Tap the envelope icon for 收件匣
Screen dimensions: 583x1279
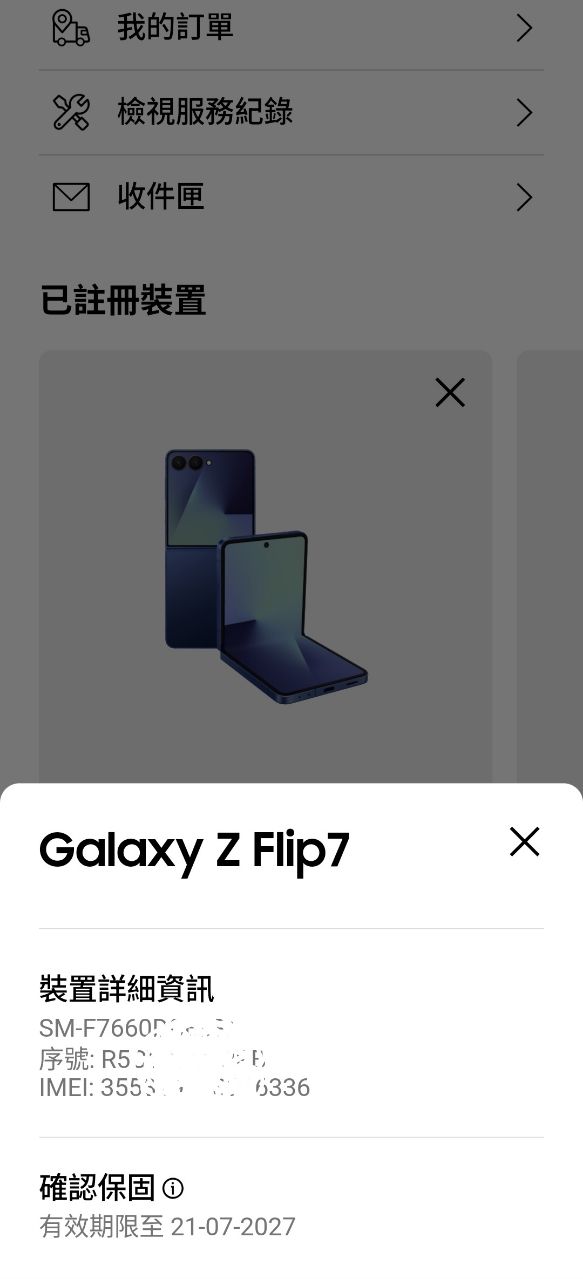tap(71, 197)
